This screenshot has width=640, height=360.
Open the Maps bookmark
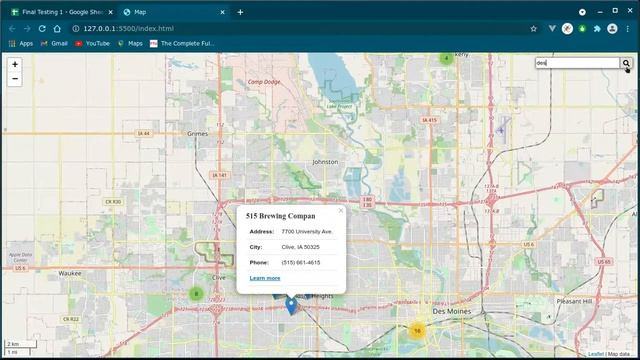[130, 43]
